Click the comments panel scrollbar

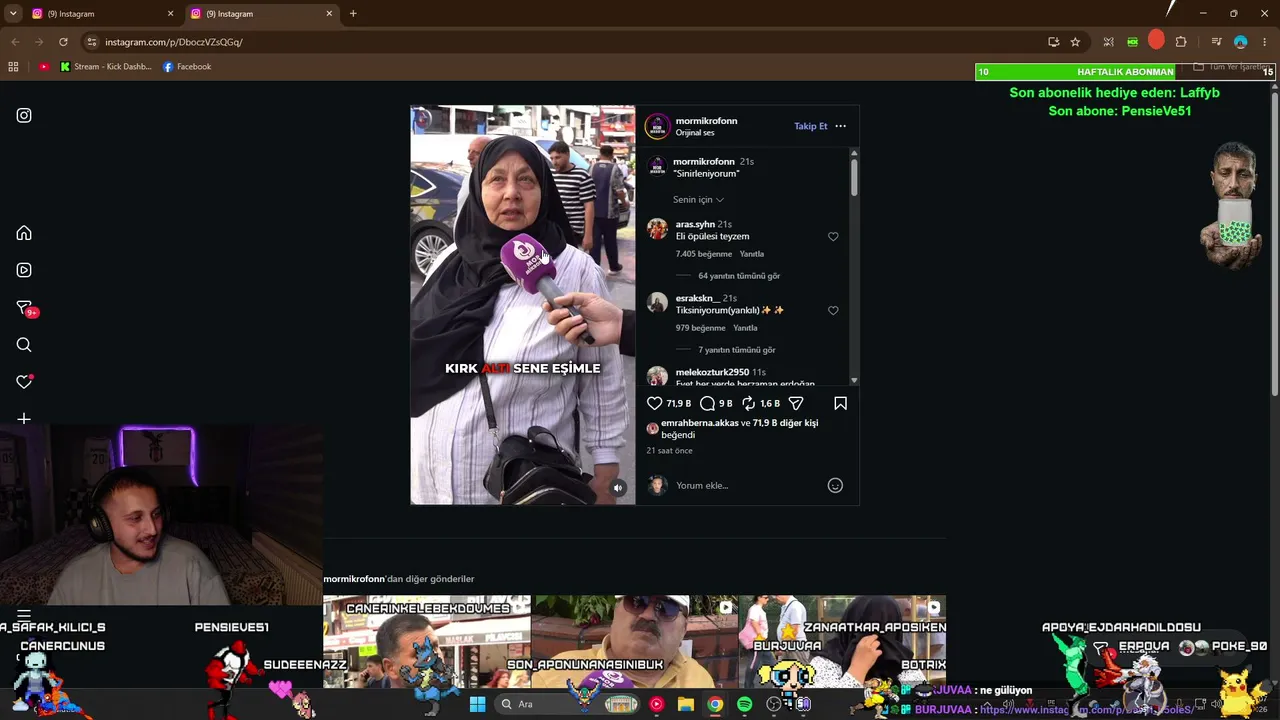coord(854,176)
